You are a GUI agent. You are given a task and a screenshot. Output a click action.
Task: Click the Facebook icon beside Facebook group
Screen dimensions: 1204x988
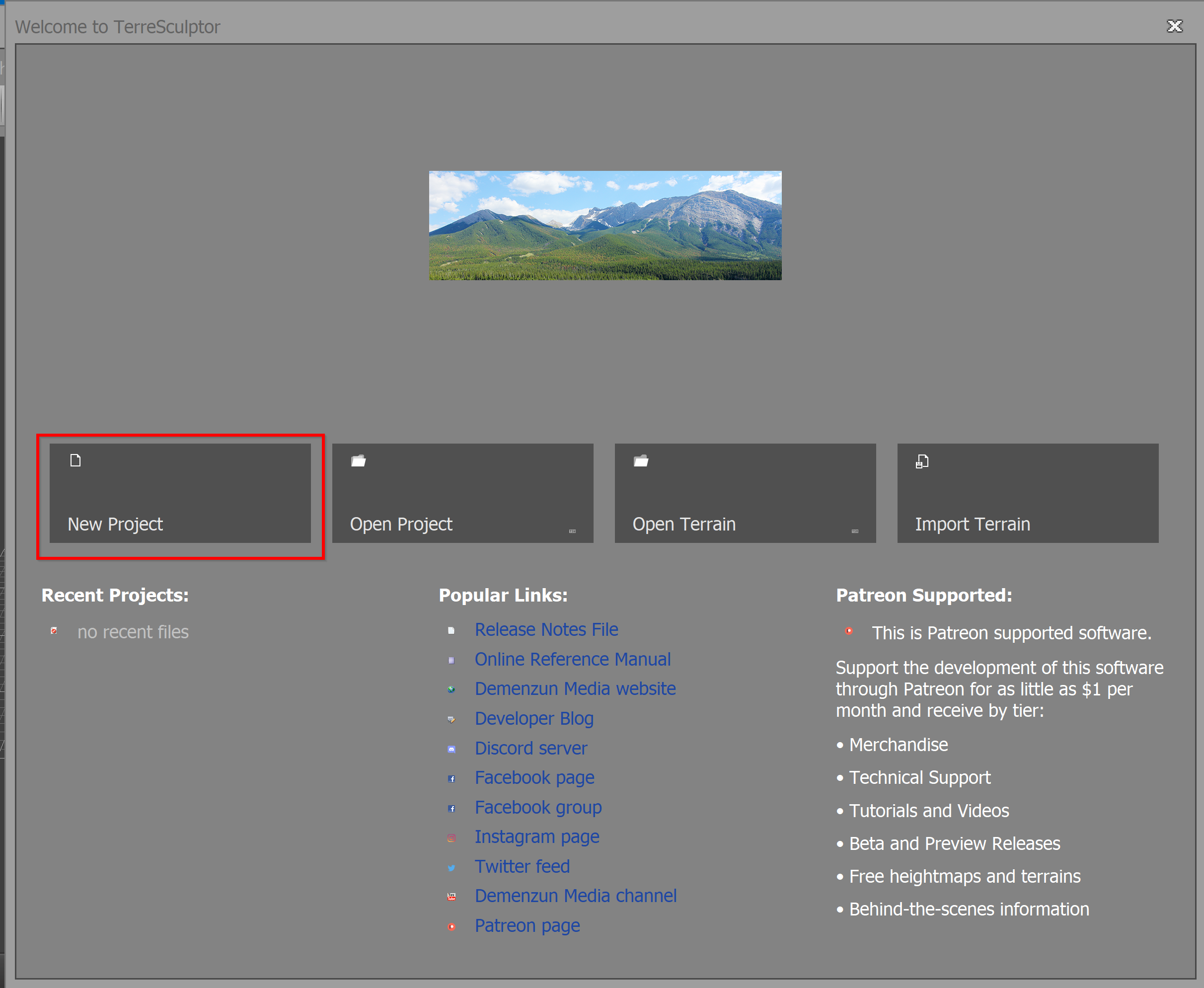click(x=451, y=808)
